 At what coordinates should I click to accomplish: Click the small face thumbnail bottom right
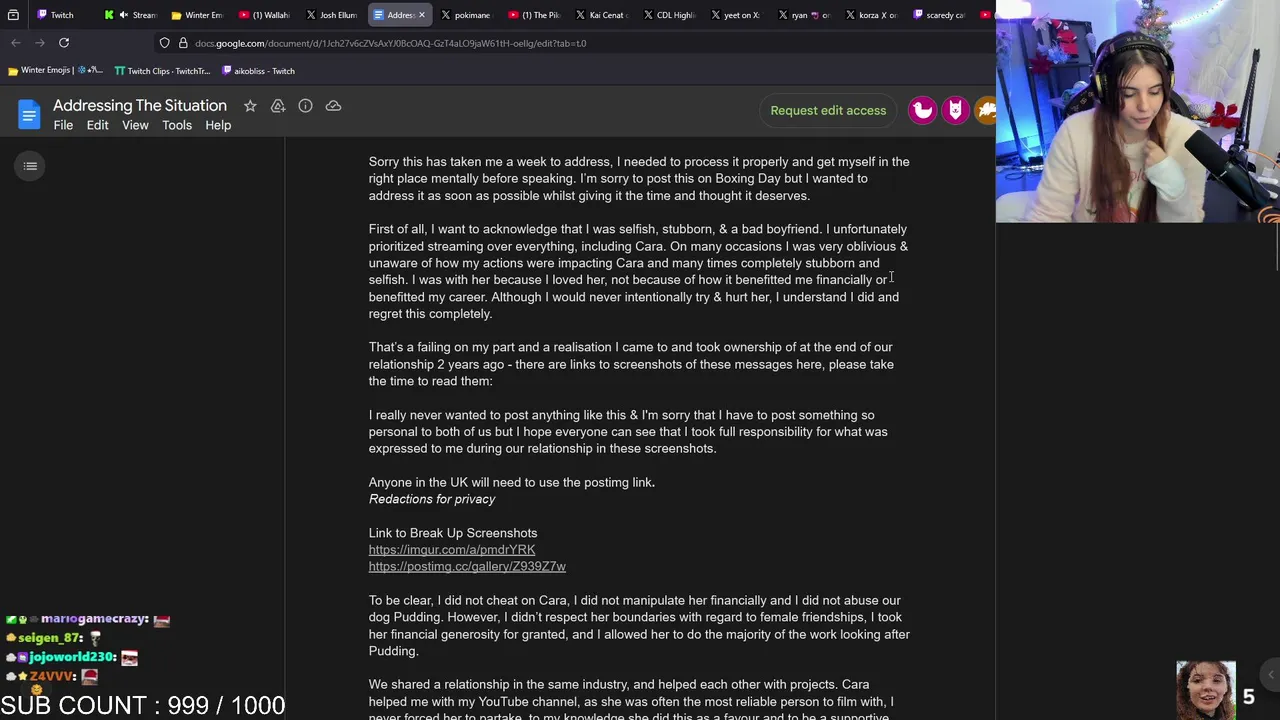pyautogui.click(x=1205, y=690)
